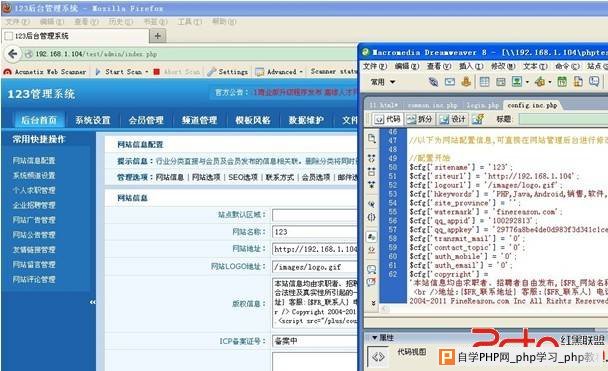This screenshot has height=371, width=608.
Task: Open 友情链接管理 link in left sidebar
Action: click(x=34, y=250)
